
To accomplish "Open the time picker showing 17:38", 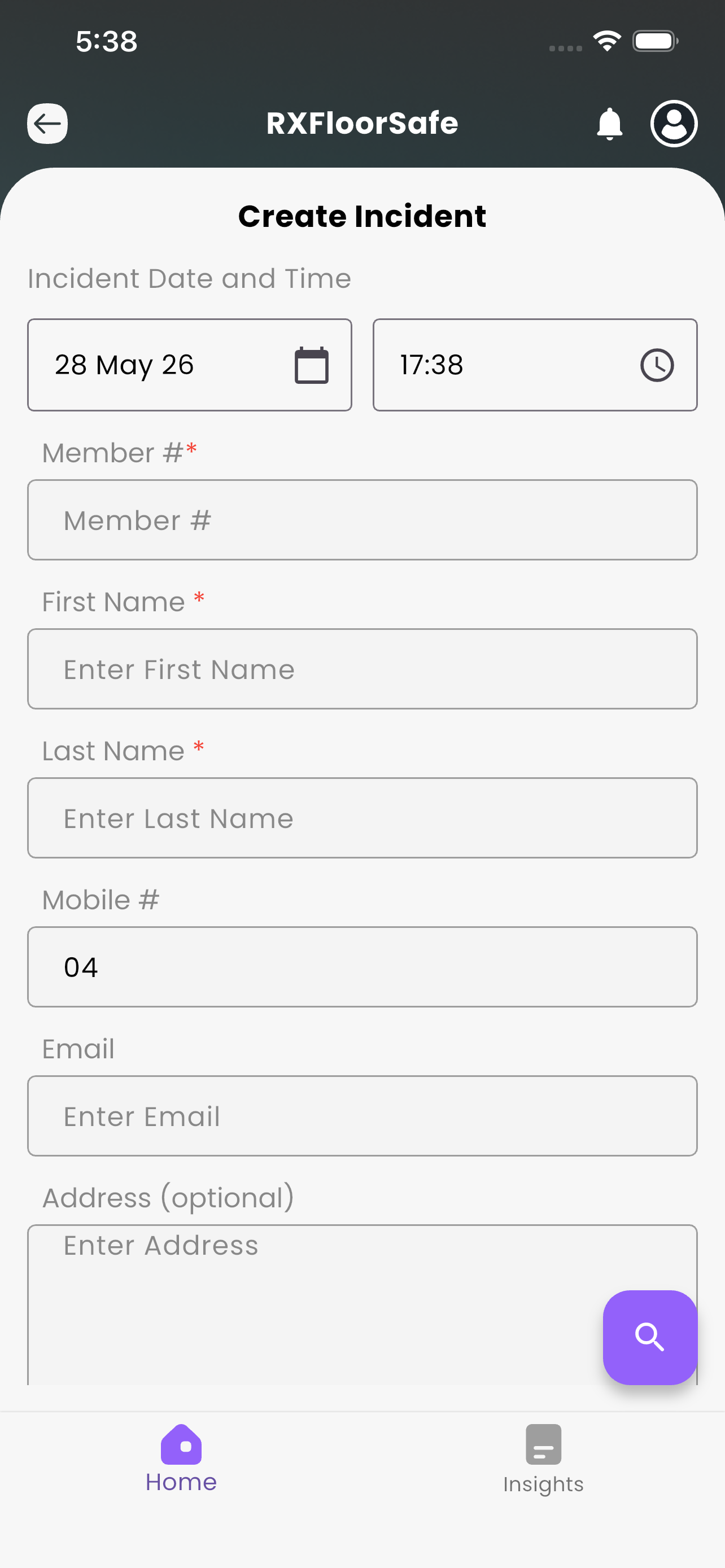I will click(535, 365).
